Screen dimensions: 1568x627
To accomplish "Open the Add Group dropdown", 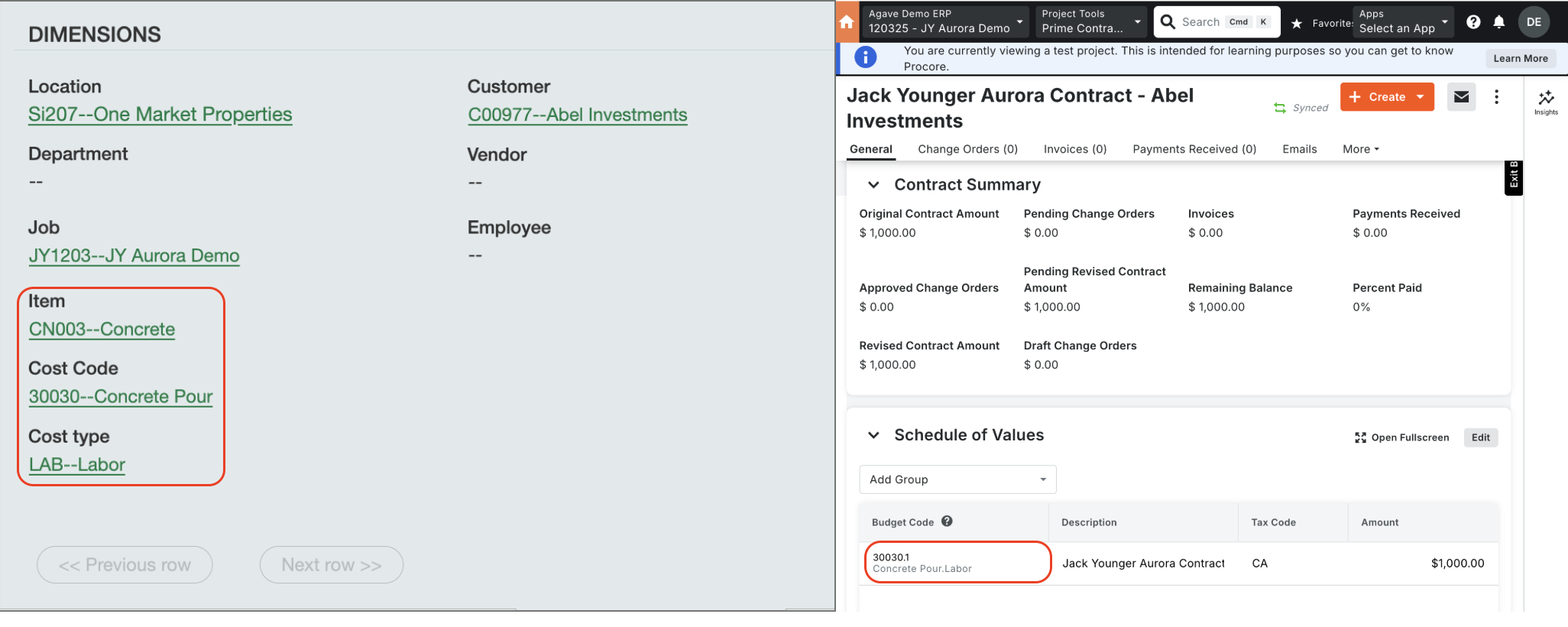I will coord(957,479).
